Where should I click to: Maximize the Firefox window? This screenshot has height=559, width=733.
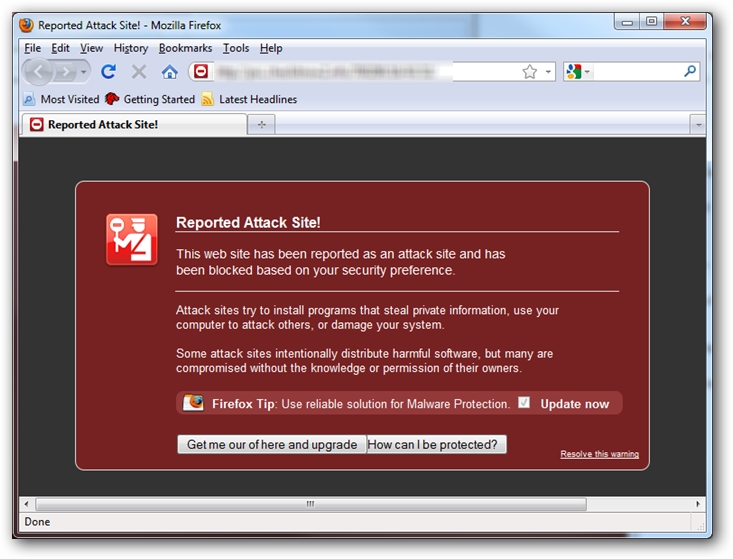pyautogui.click(x=651, y=22)
